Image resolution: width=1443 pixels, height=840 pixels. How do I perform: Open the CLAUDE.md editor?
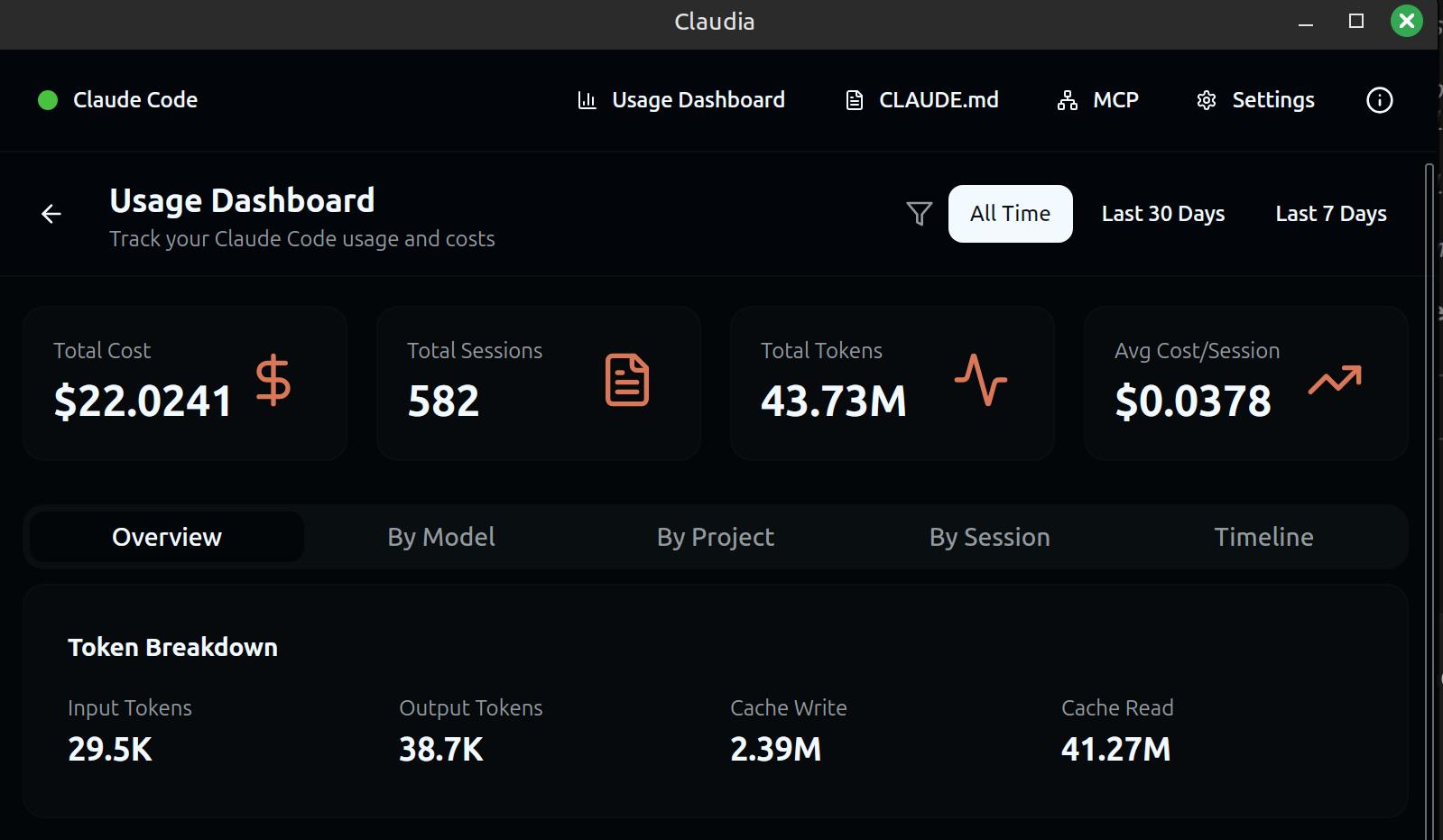click(922, 100)
